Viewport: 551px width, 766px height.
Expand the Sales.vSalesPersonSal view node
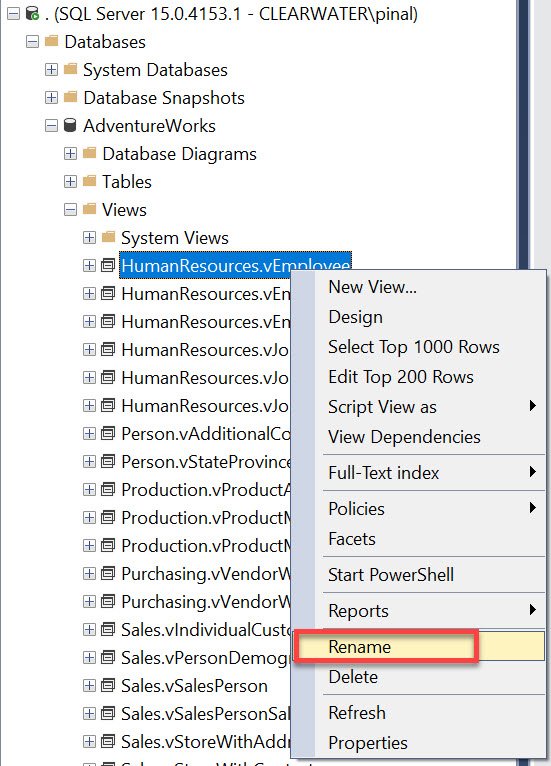(89, 713)
